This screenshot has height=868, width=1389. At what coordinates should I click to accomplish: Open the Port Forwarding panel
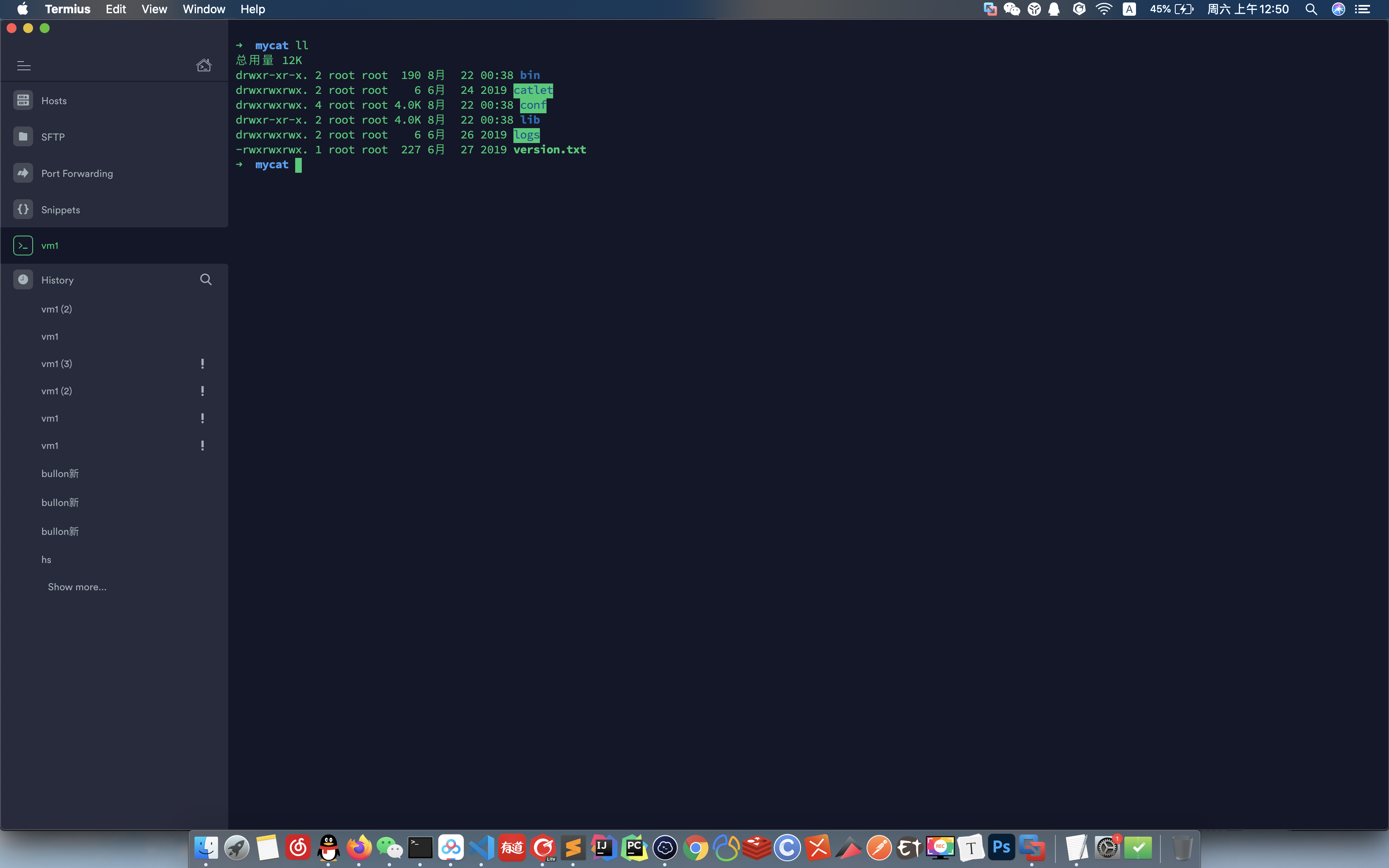77,173
